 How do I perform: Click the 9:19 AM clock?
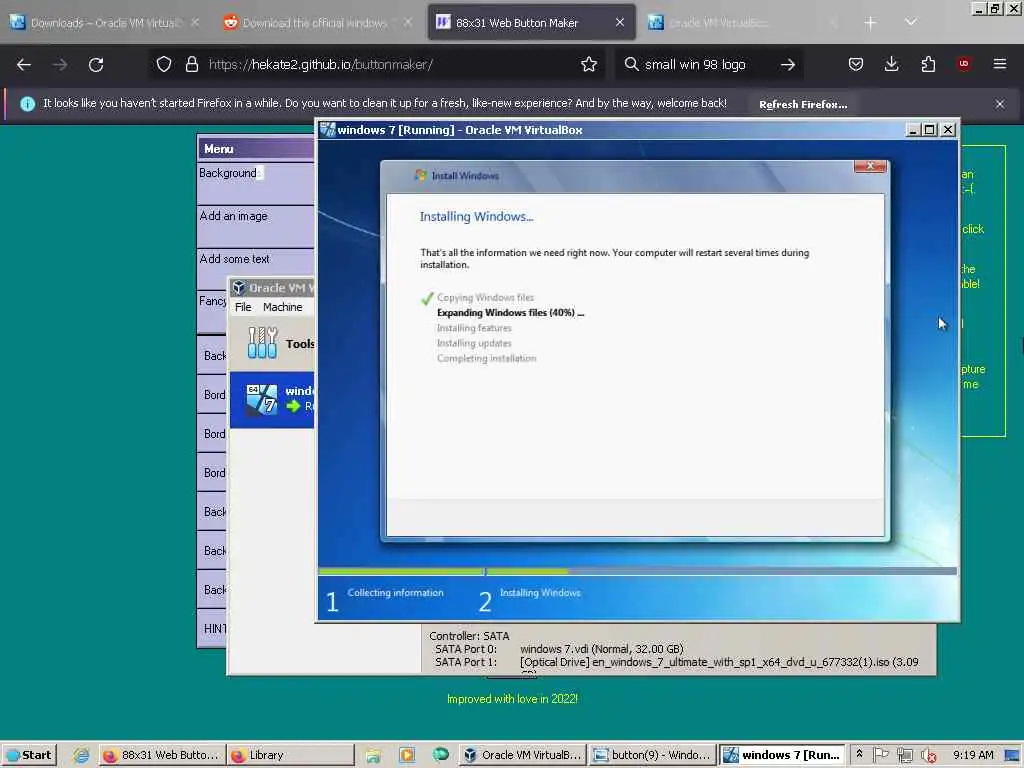point(972,755)
